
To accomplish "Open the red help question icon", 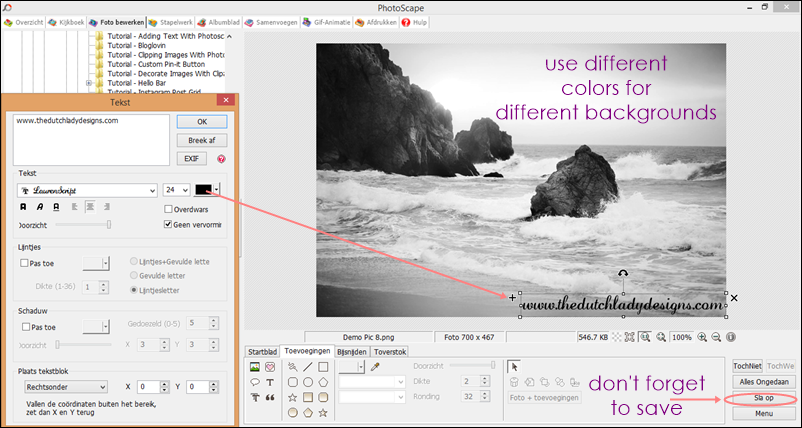I will point(221,159).
